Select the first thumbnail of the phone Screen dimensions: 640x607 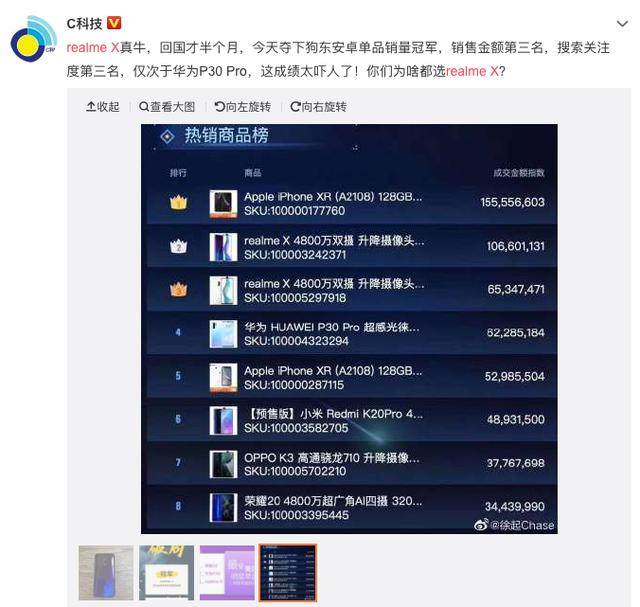pos(106,573)
